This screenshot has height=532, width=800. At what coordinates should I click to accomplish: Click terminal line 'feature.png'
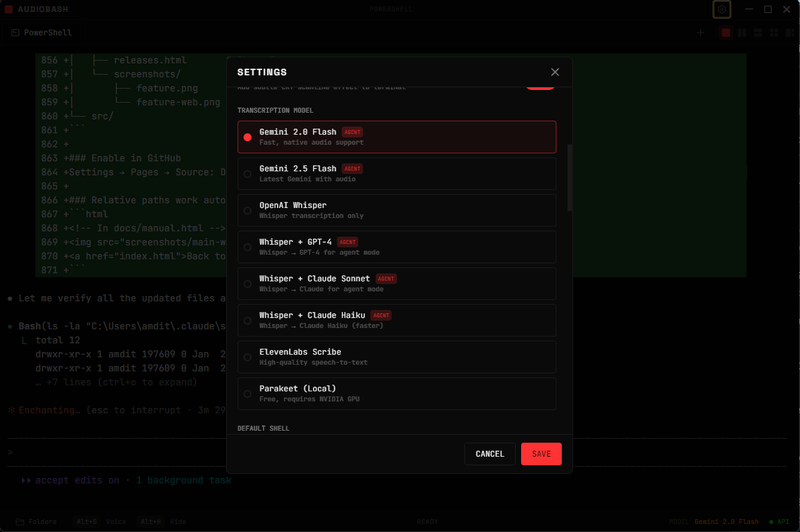coord(167,88)
